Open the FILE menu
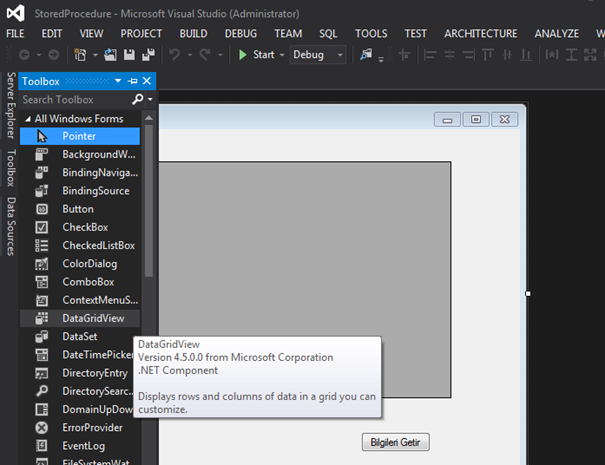Screen dimensions: 605x465 coord(15,34)
